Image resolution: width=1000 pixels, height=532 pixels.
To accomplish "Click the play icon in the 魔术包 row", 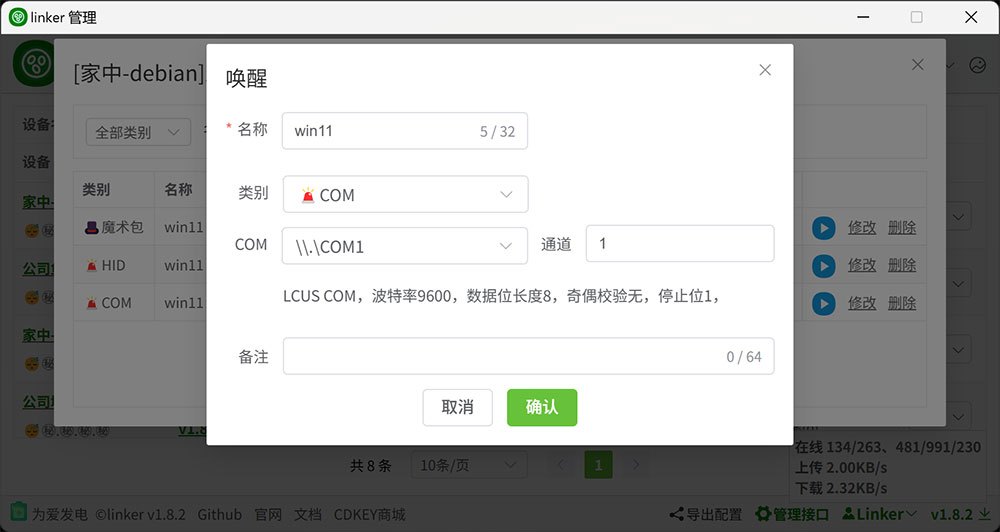I will pyautogui.click(x=823, y=228).
